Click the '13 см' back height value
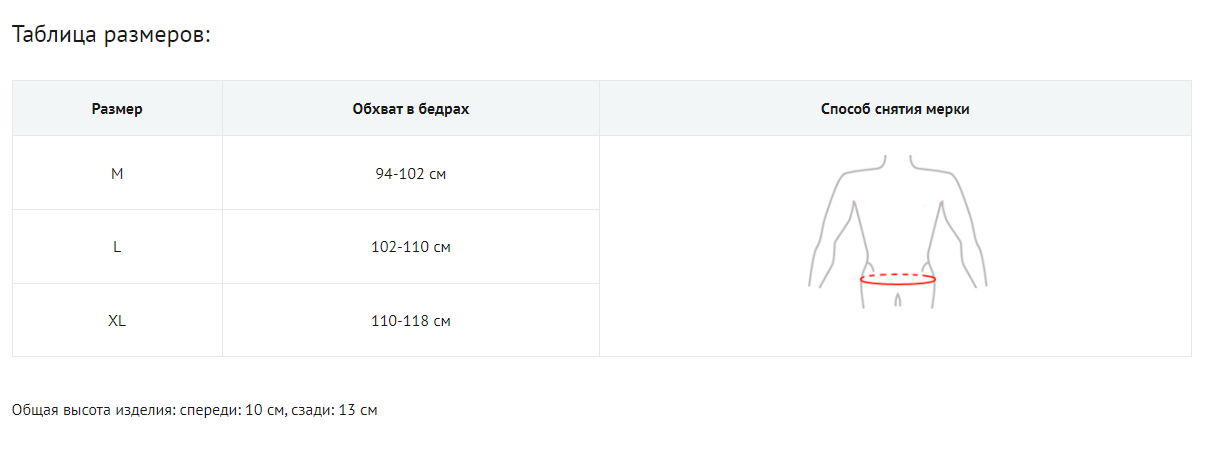Screen dimensions: 1214x450 359,411
